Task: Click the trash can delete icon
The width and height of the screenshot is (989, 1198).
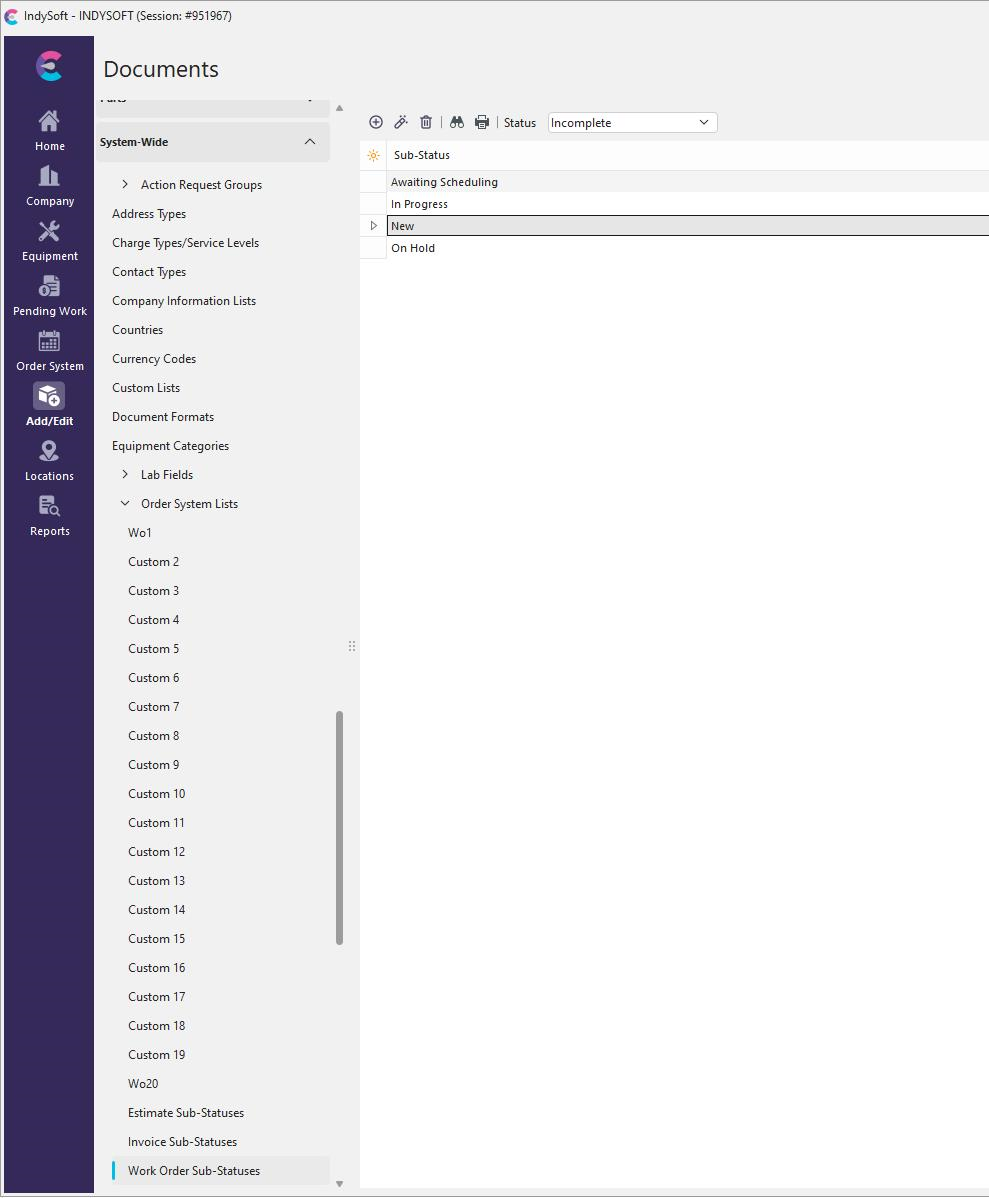Action: (x=426, y=122)
